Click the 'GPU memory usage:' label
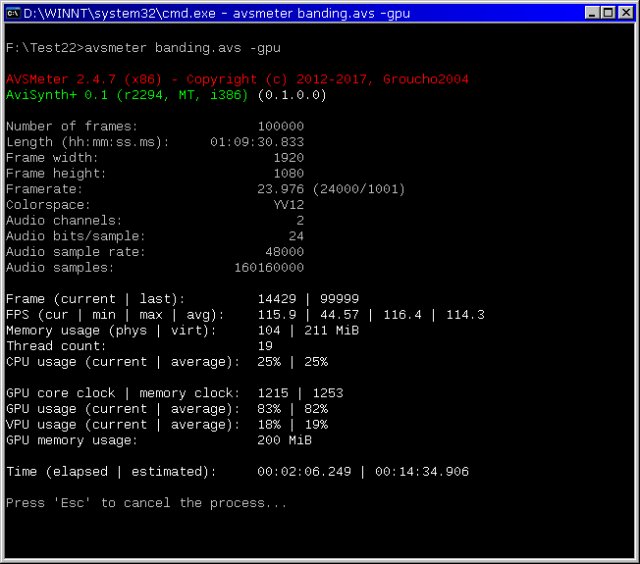 [71, 441]
